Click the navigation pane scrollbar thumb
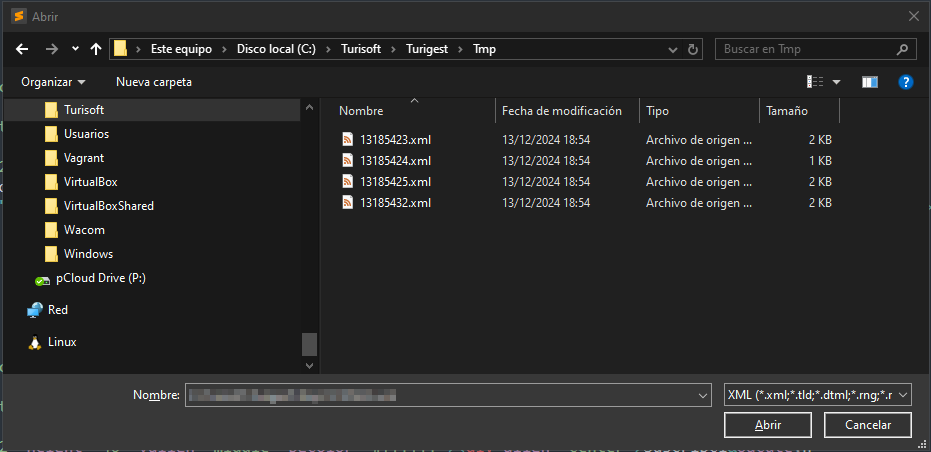Screen dimensions: 931x452 click(x=309, y=344)
